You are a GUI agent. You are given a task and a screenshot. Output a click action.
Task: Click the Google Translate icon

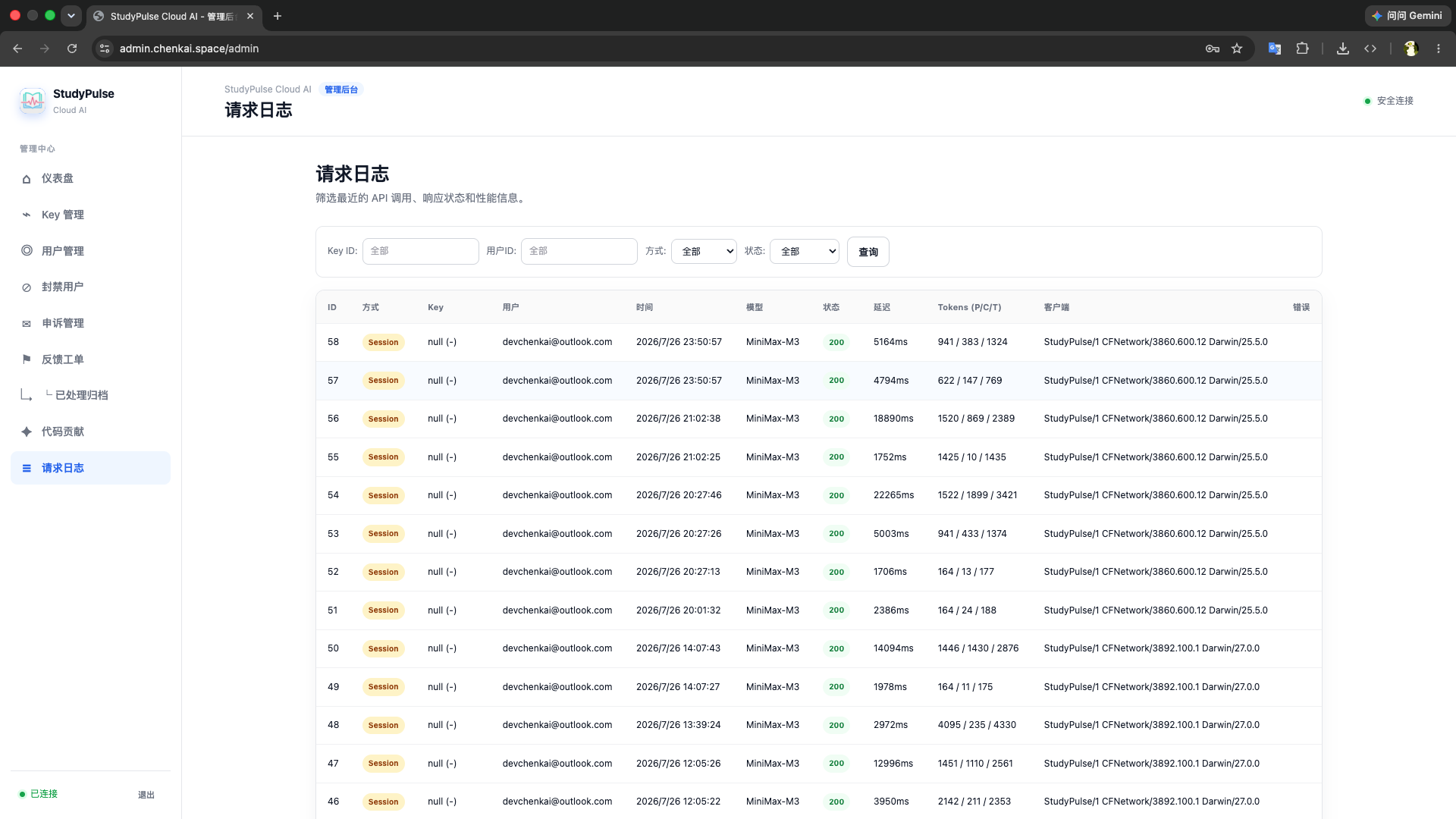(1275, 49)
